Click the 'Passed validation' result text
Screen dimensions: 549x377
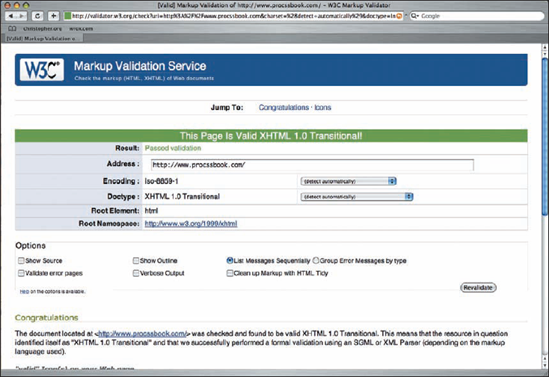tap(173, 148)
